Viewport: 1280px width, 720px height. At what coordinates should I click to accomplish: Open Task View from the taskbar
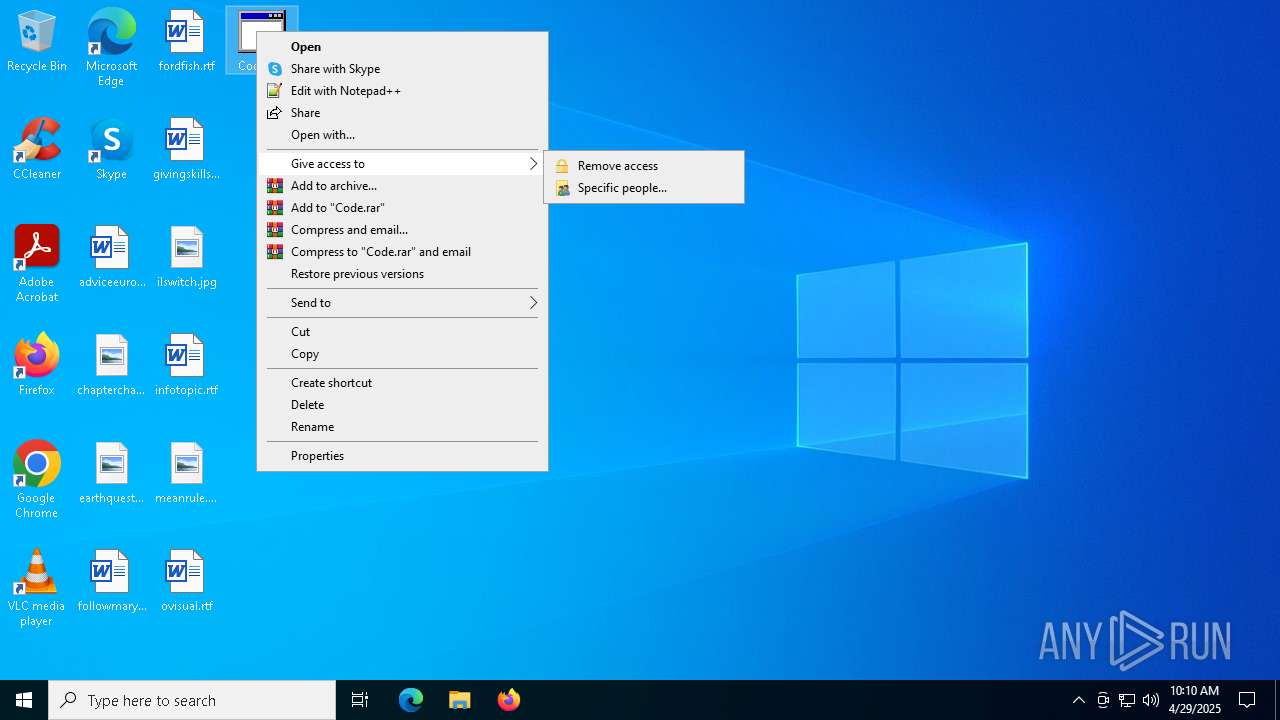[360, 700]
